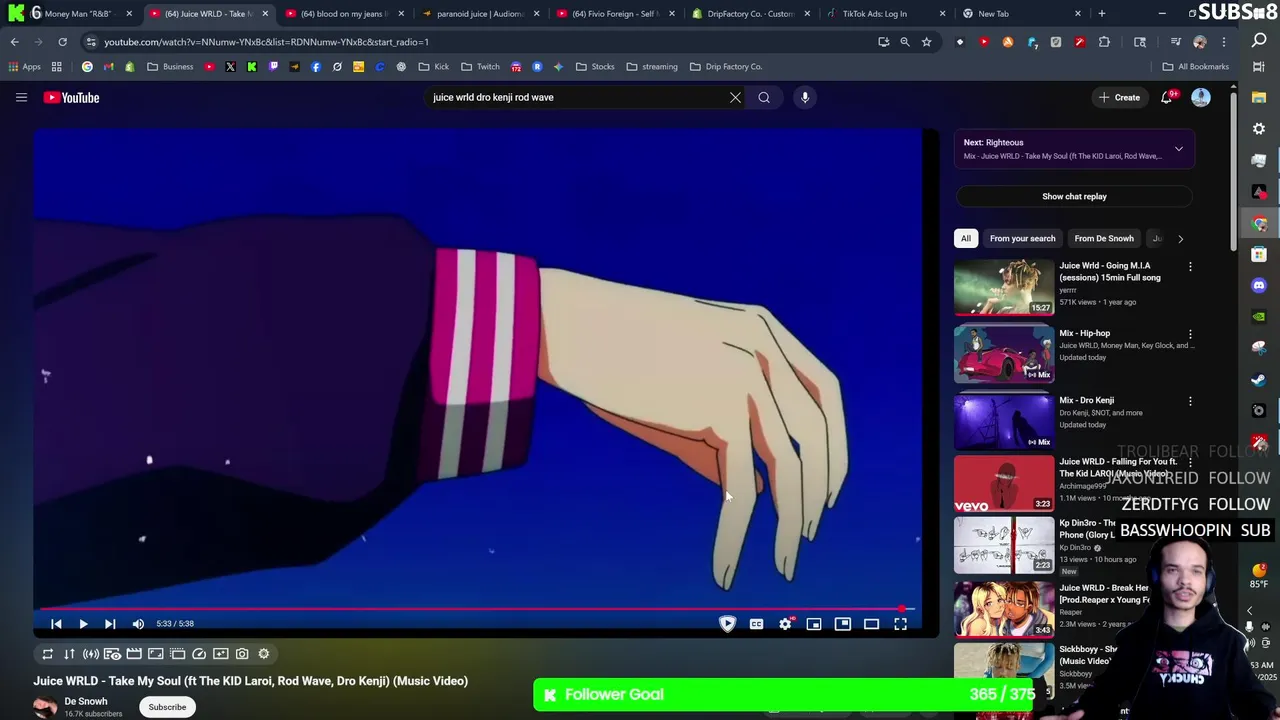The width and height of the screenshot is (1280, 720).
Task: Open the Stocks bookmarks folder
Action: point(595,67)
